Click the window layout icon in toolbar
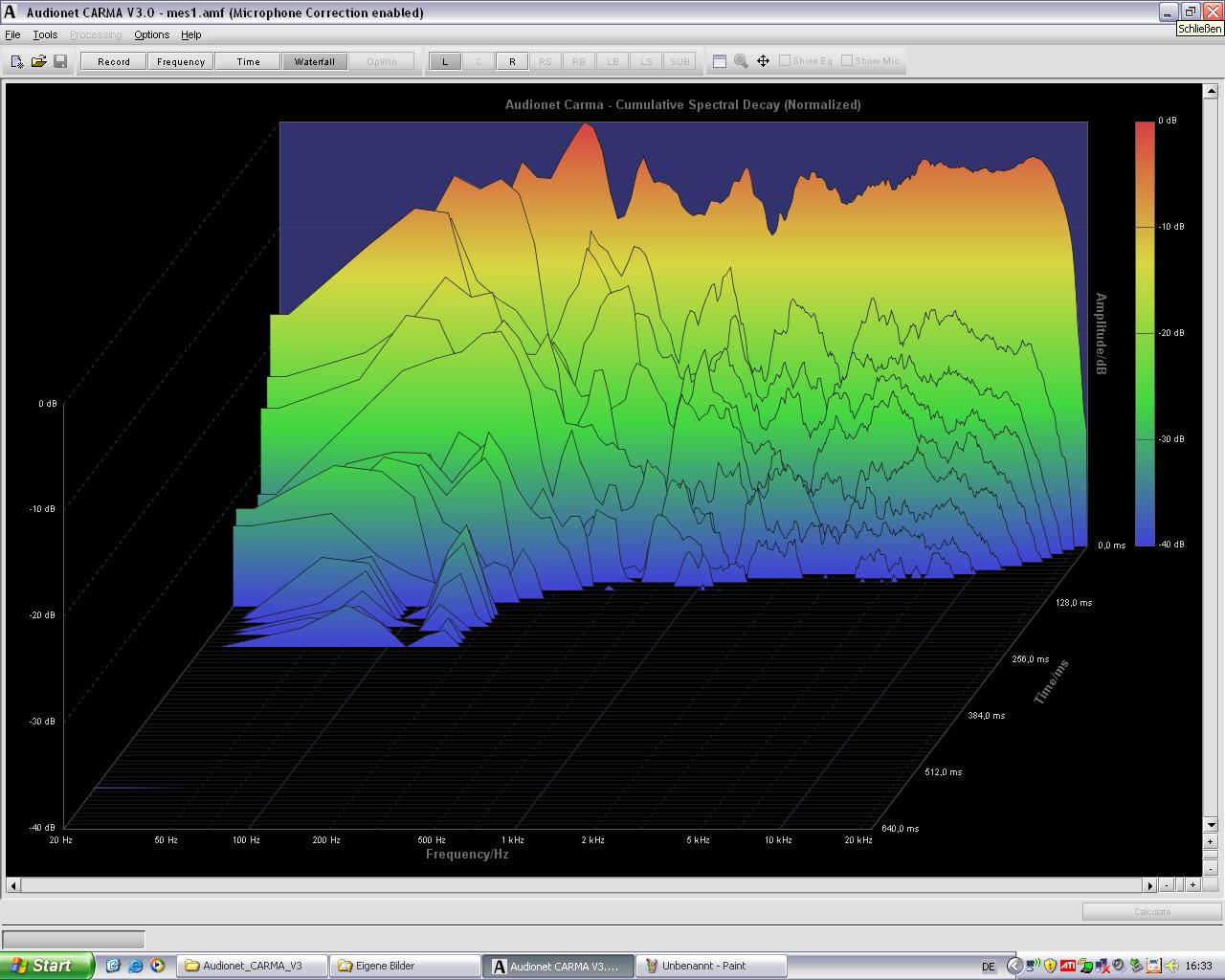 [x=720, y=61]
